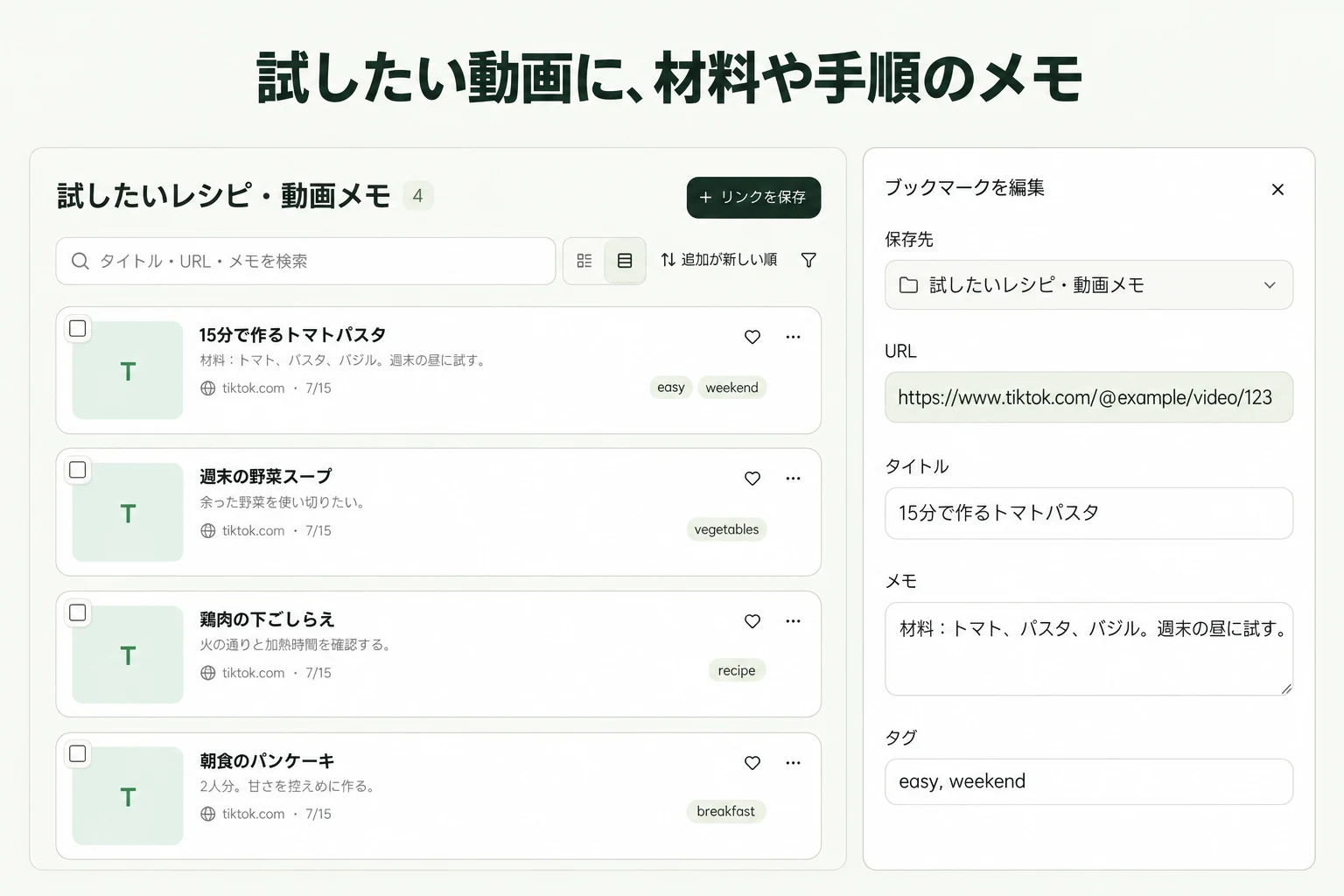This screenshot has width=1344, height=896.
Task: Switch to list view layout
Action: pyautogui.click(x=625, y=261)
